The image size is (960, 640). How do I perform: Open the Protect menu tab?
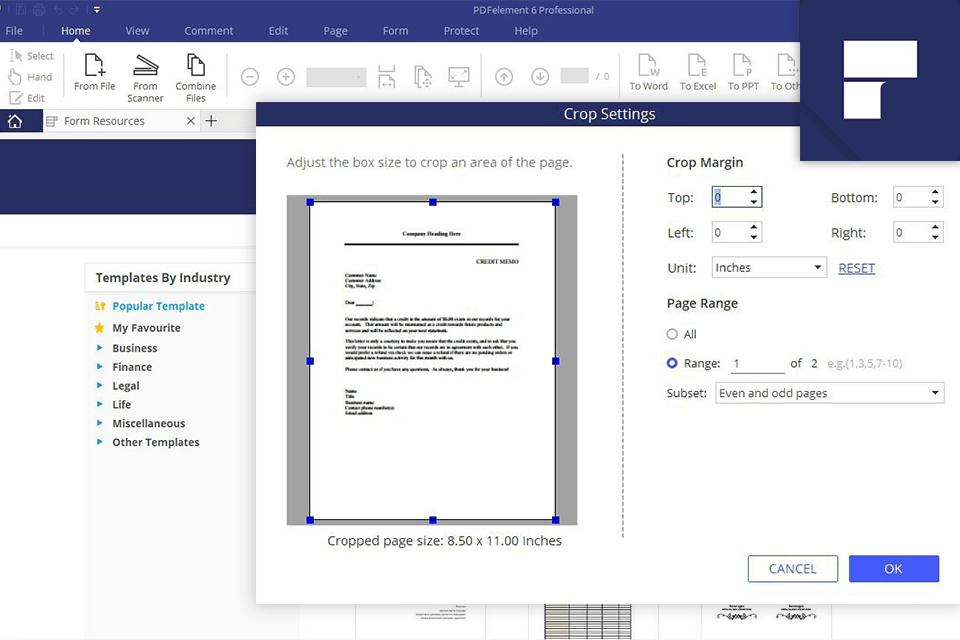coord(461,31)
